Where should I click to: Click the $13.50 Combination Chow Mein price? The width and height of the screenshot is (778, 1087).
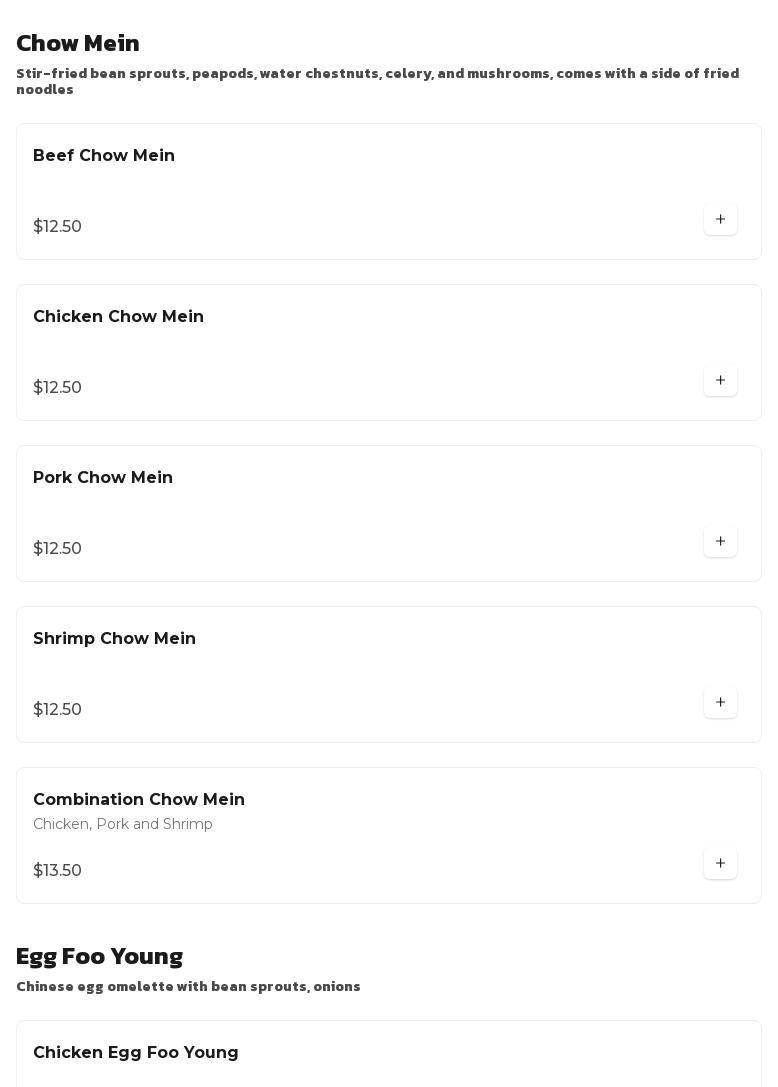[57, 871]
